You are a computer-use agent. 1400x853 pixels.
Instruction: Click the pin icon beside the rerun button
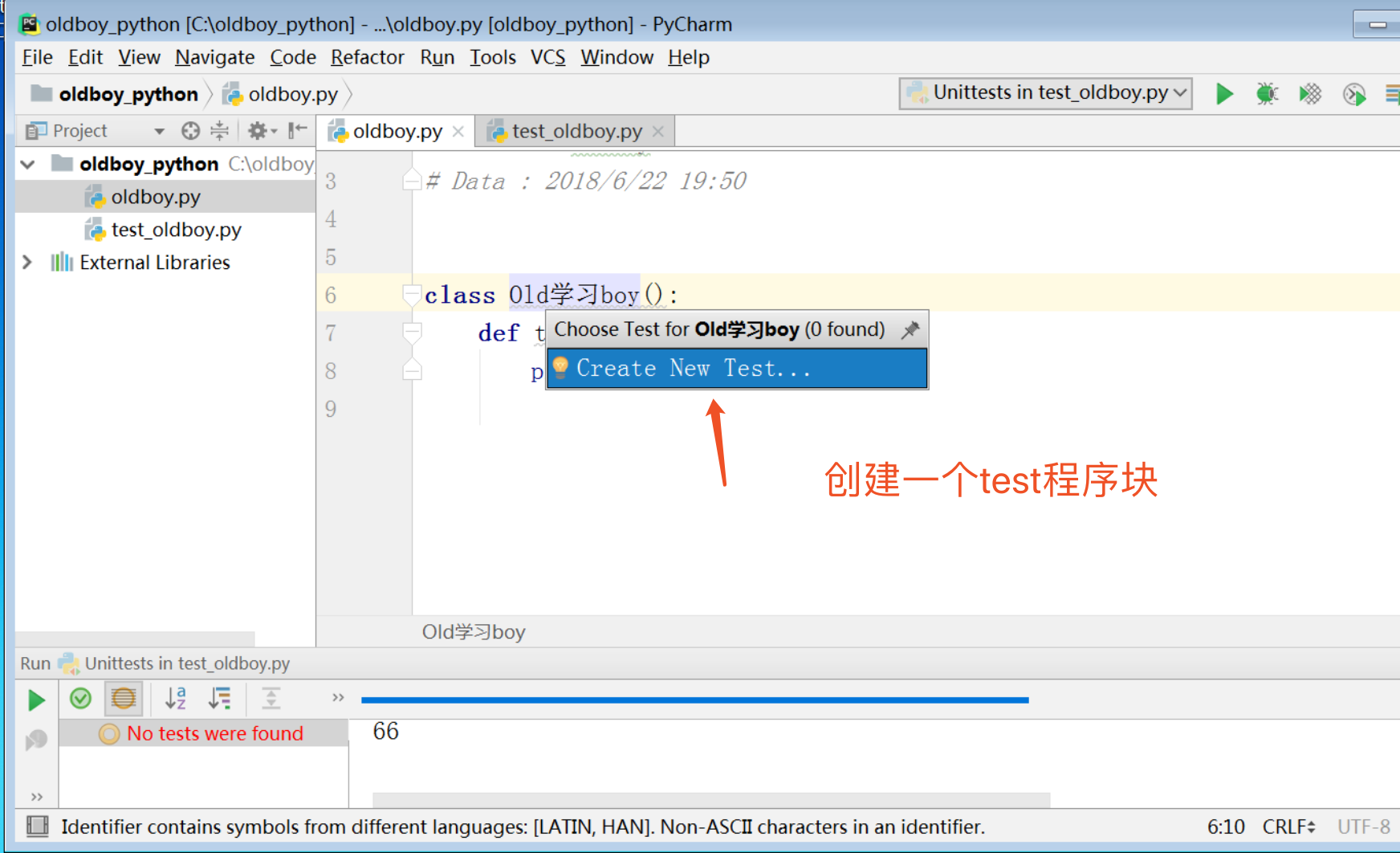click(x=36, y=740)
